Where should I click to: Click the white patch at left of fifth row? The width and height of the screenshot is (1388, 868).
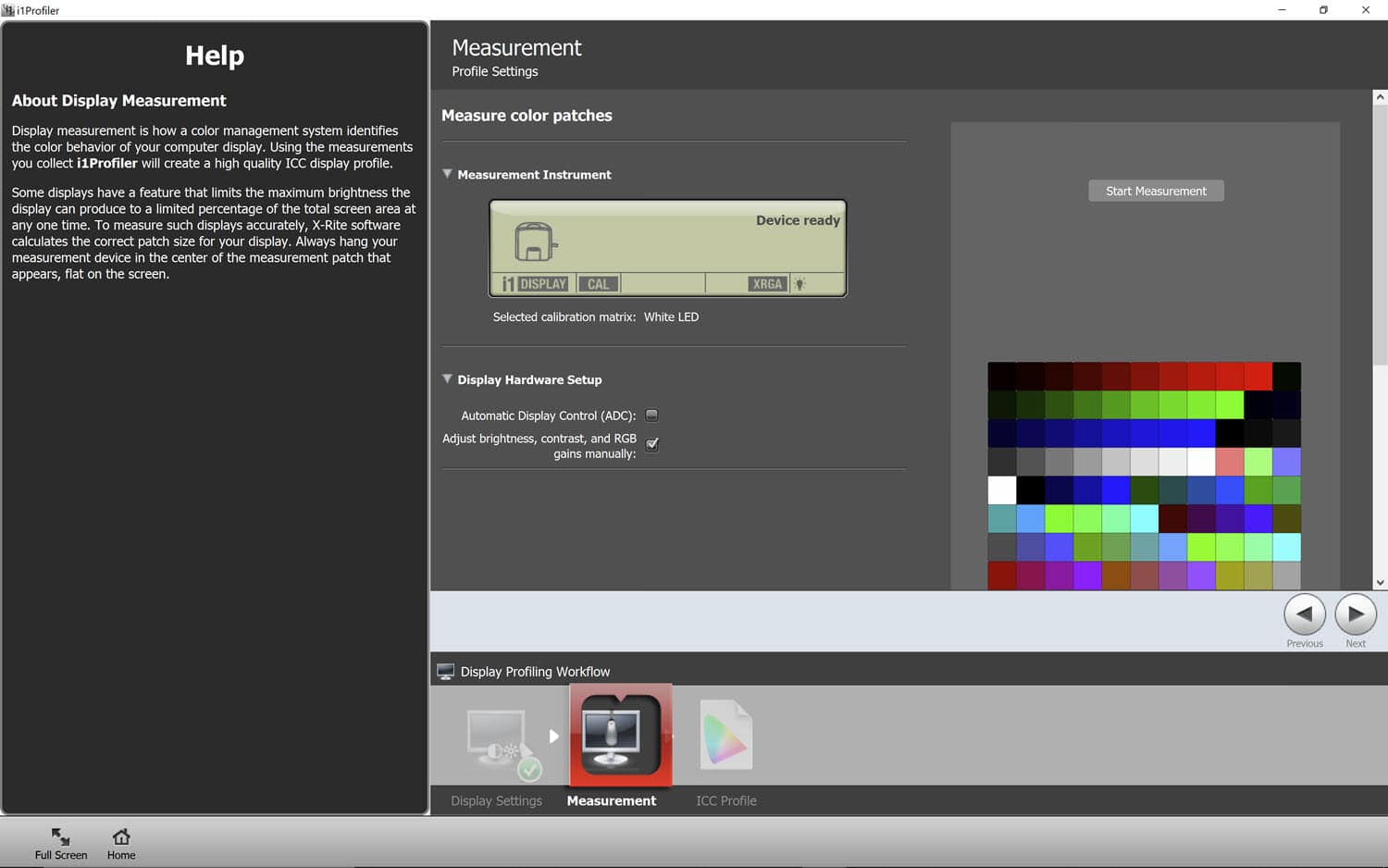[1002, 490]
